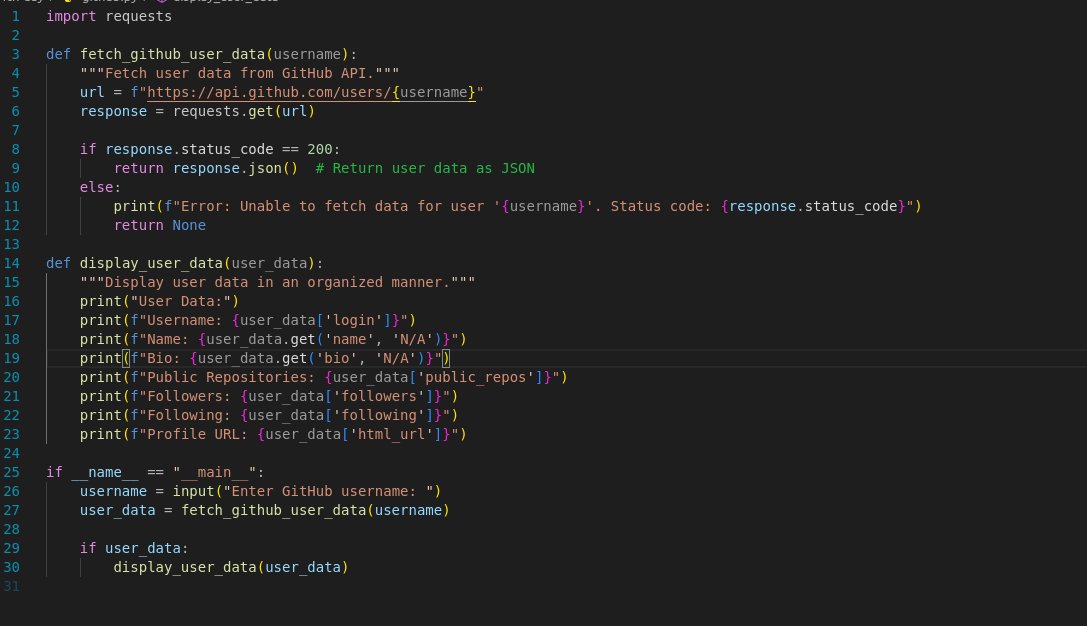The width and height of the screenshot is (1087, 626).
Task: Click line number 8 in the gutter
Action: coord(15,149)
